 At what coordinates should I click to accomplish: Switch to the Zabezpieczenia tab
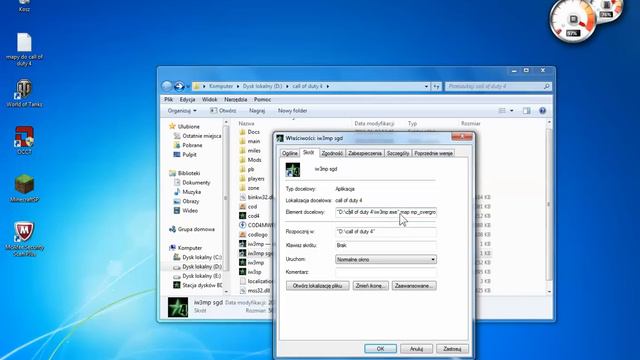pos(365,153)
